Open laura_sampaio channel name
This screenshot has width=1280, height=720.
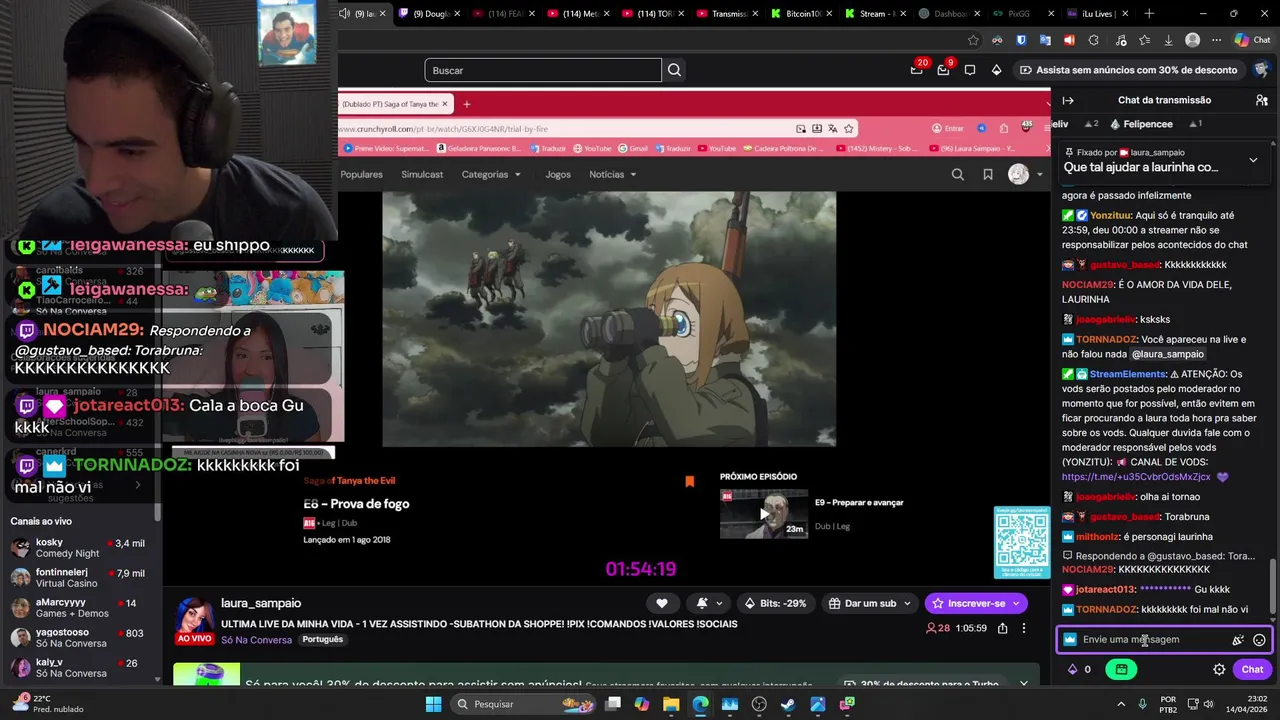click(x=261, y=603)
